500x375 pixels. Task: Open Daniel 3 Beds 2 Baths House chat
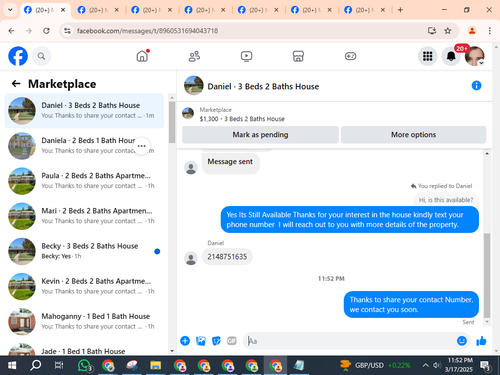pyautogui.click(x=84, y=111)
